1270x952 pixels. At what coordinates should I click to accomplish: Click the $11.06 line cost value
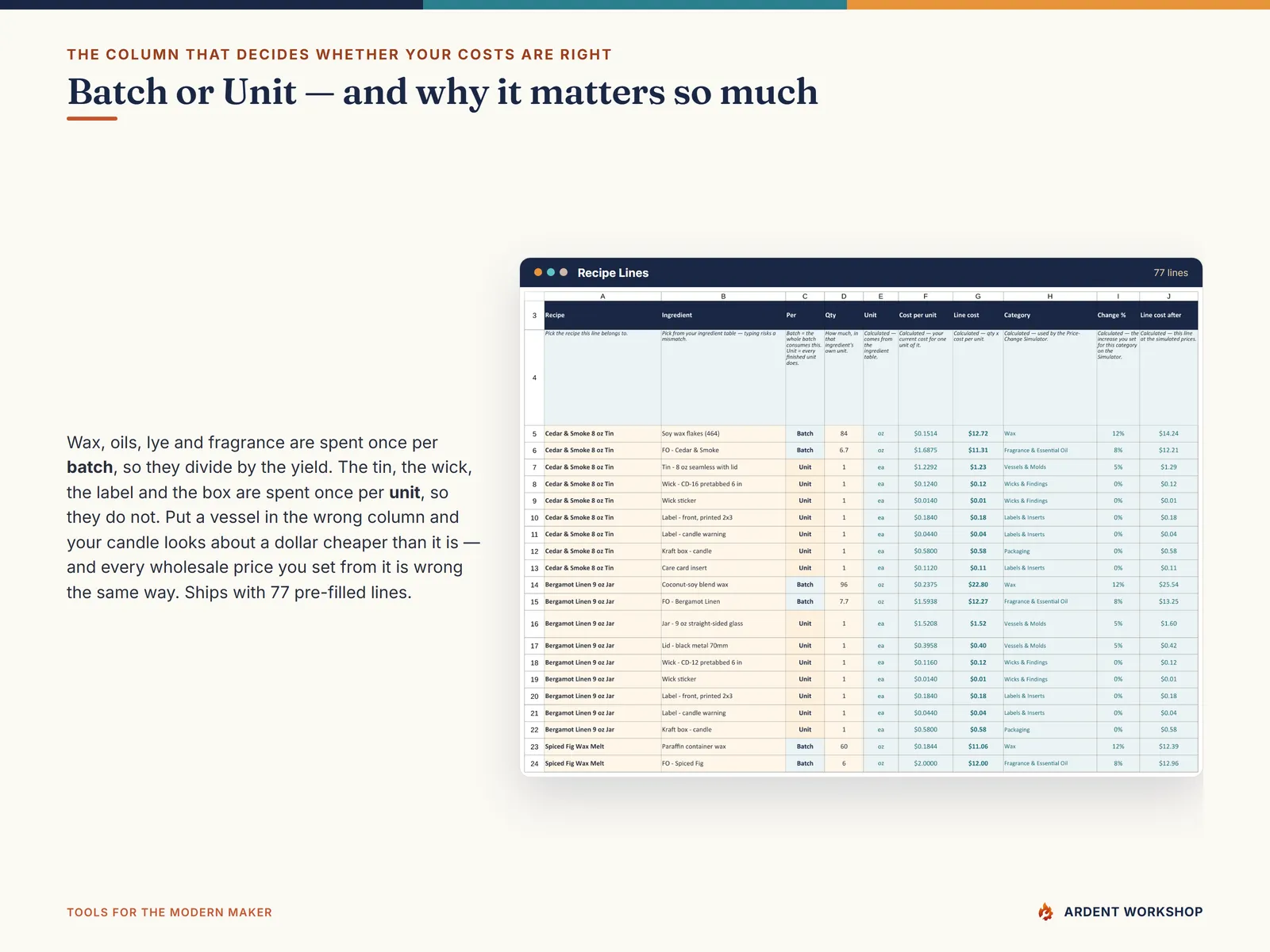point(978,747)
